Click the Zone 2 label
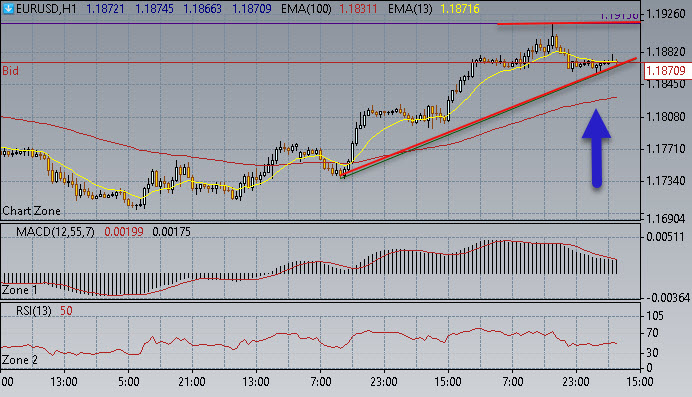692x397 pixels. point(20,360)
